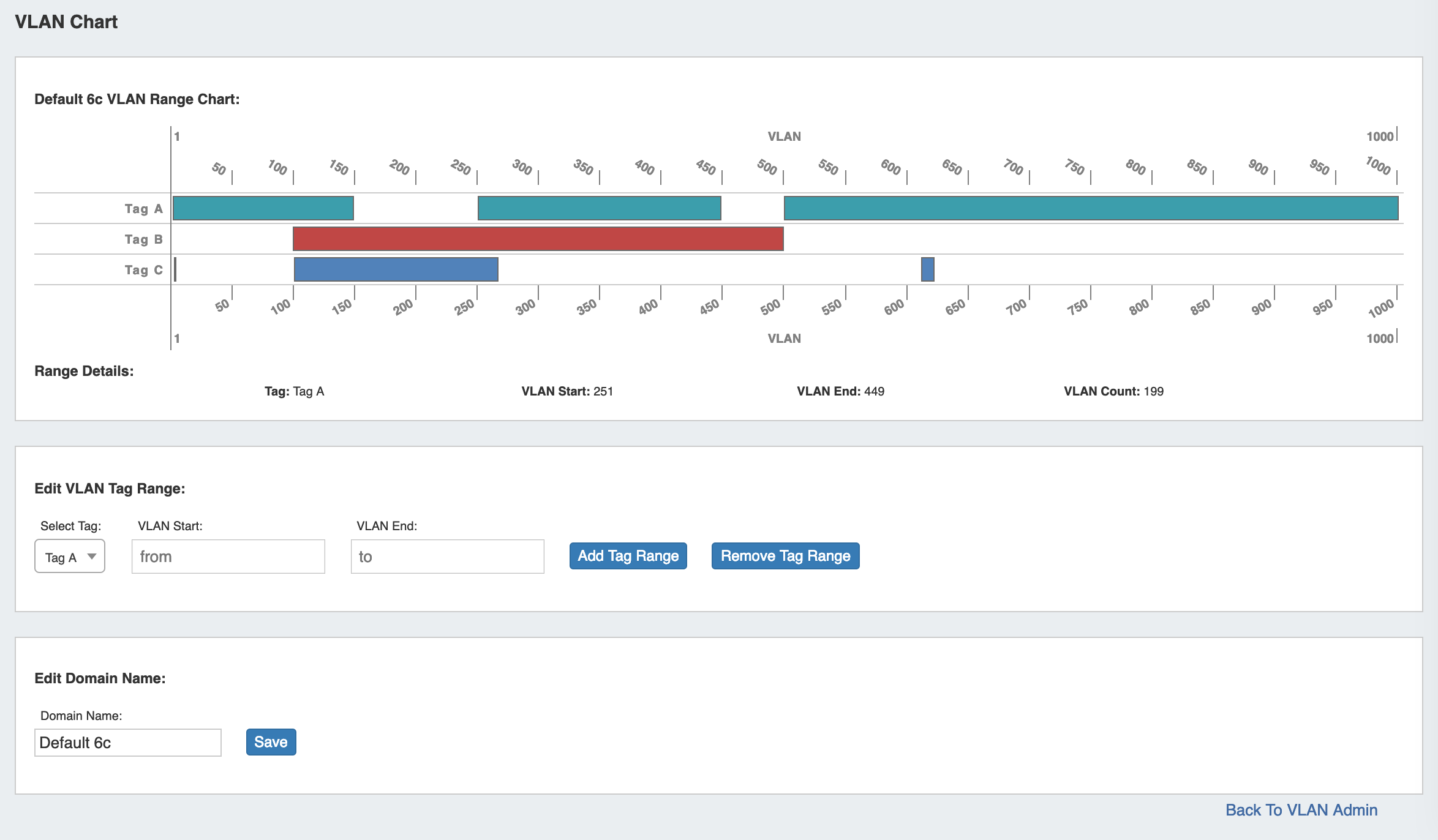The width and height of the screenshot is (1438, 840).
Task: Select the first teal Tag A range bar
Action: coord(263,208)
